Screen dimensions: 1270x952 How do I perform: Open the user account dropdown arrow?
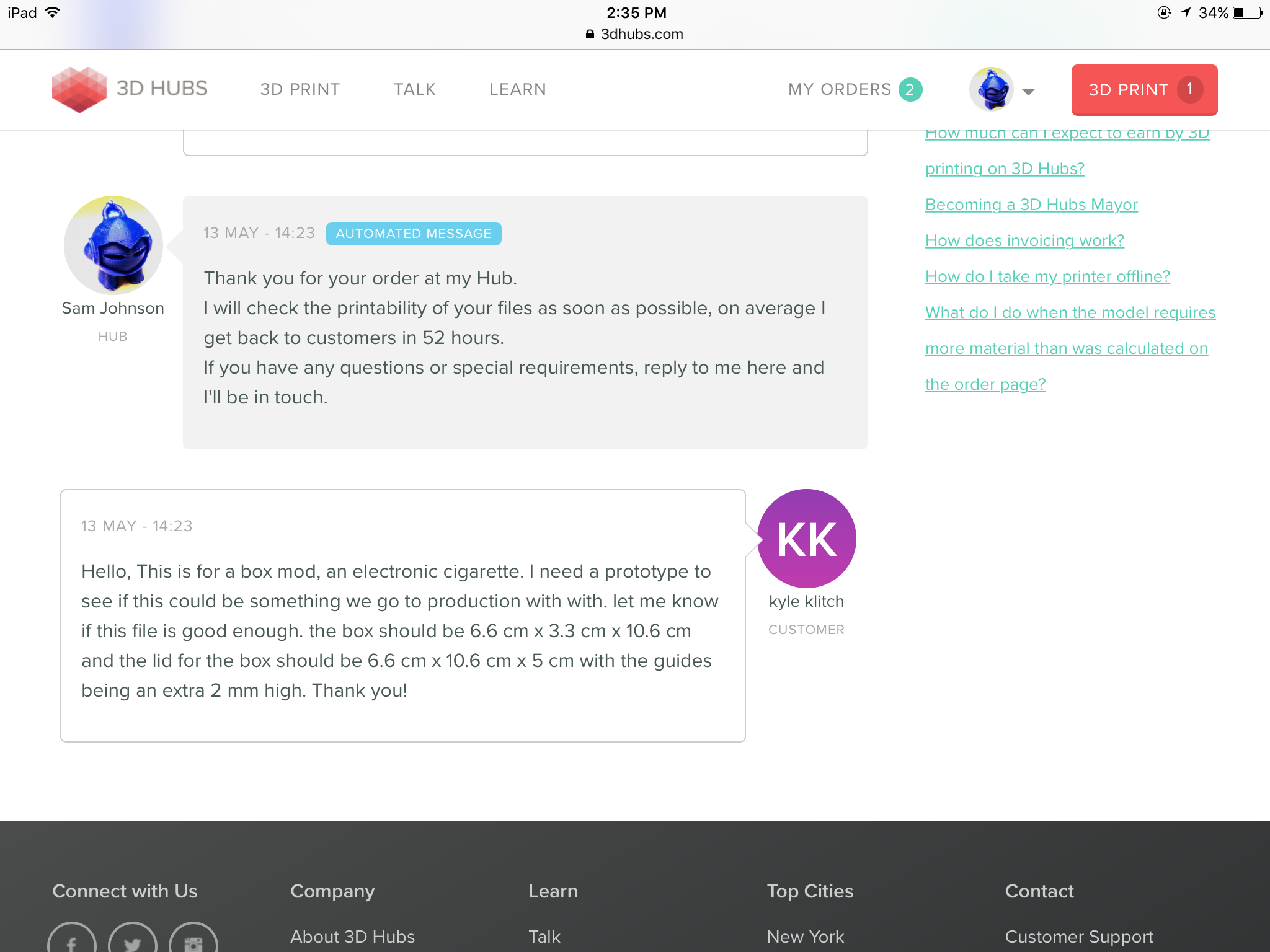tap(1028, 92)
